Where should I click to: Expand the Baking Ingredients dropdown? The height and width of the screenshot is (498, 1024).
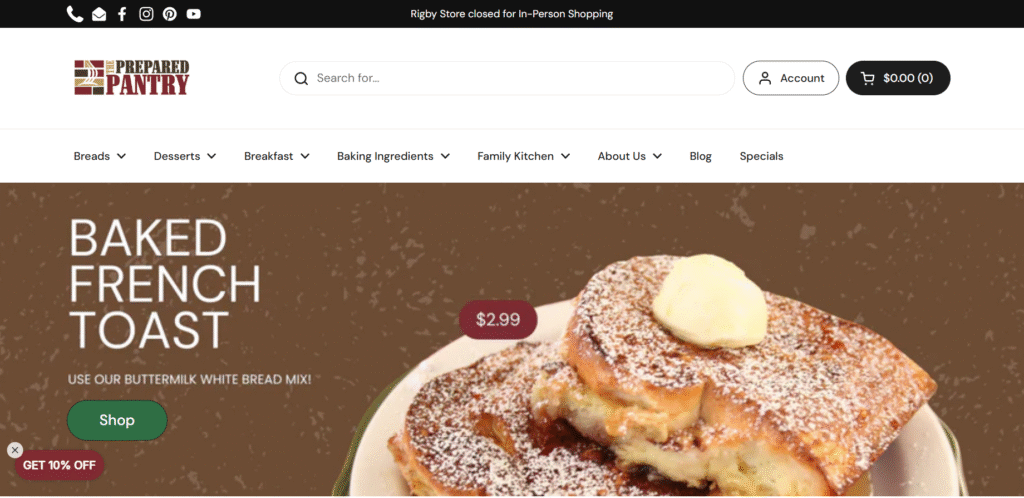click(393, 156)
